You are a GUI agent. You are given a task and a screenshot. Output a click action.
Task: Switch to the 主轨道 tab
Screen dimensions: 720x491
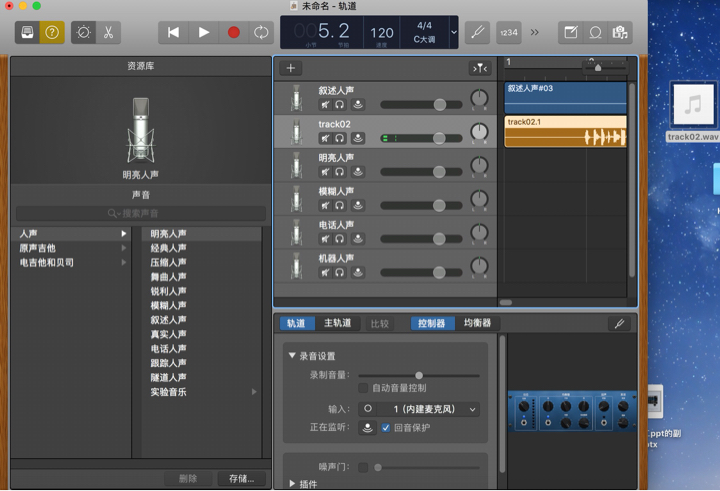[337, 324]
